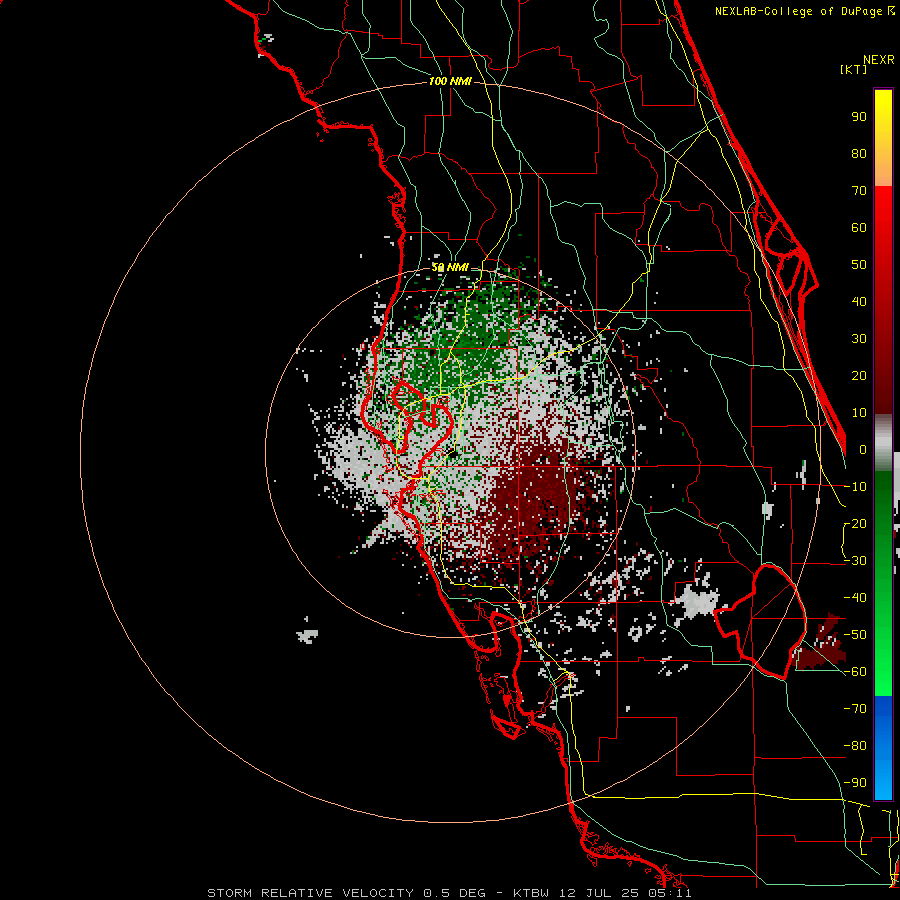Screen dimensions: 900x900
Task: Click the -90 knot scale label
Action: point(855,783)
